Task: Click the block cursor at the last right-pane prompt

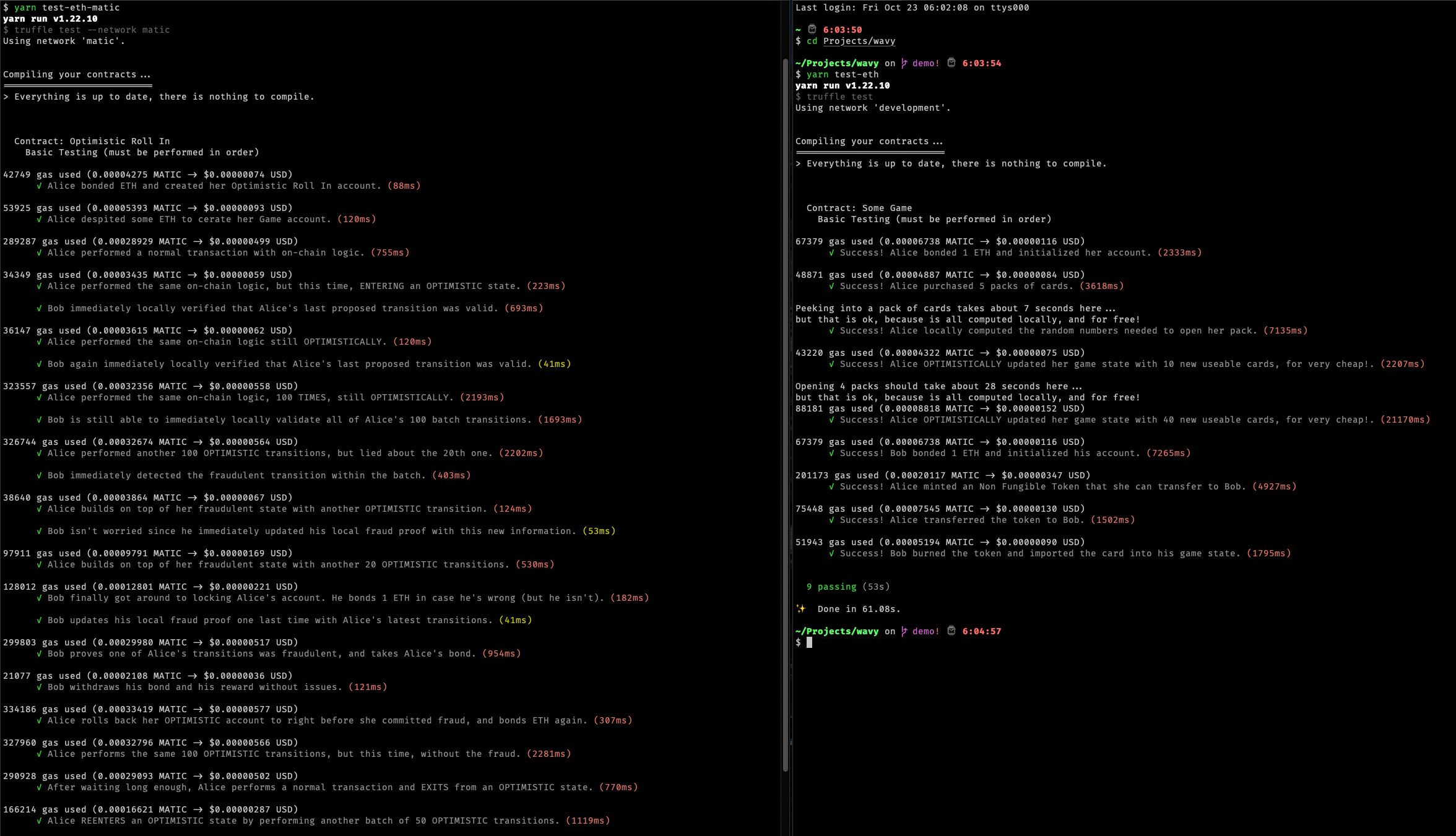Action: pos(809,642)
